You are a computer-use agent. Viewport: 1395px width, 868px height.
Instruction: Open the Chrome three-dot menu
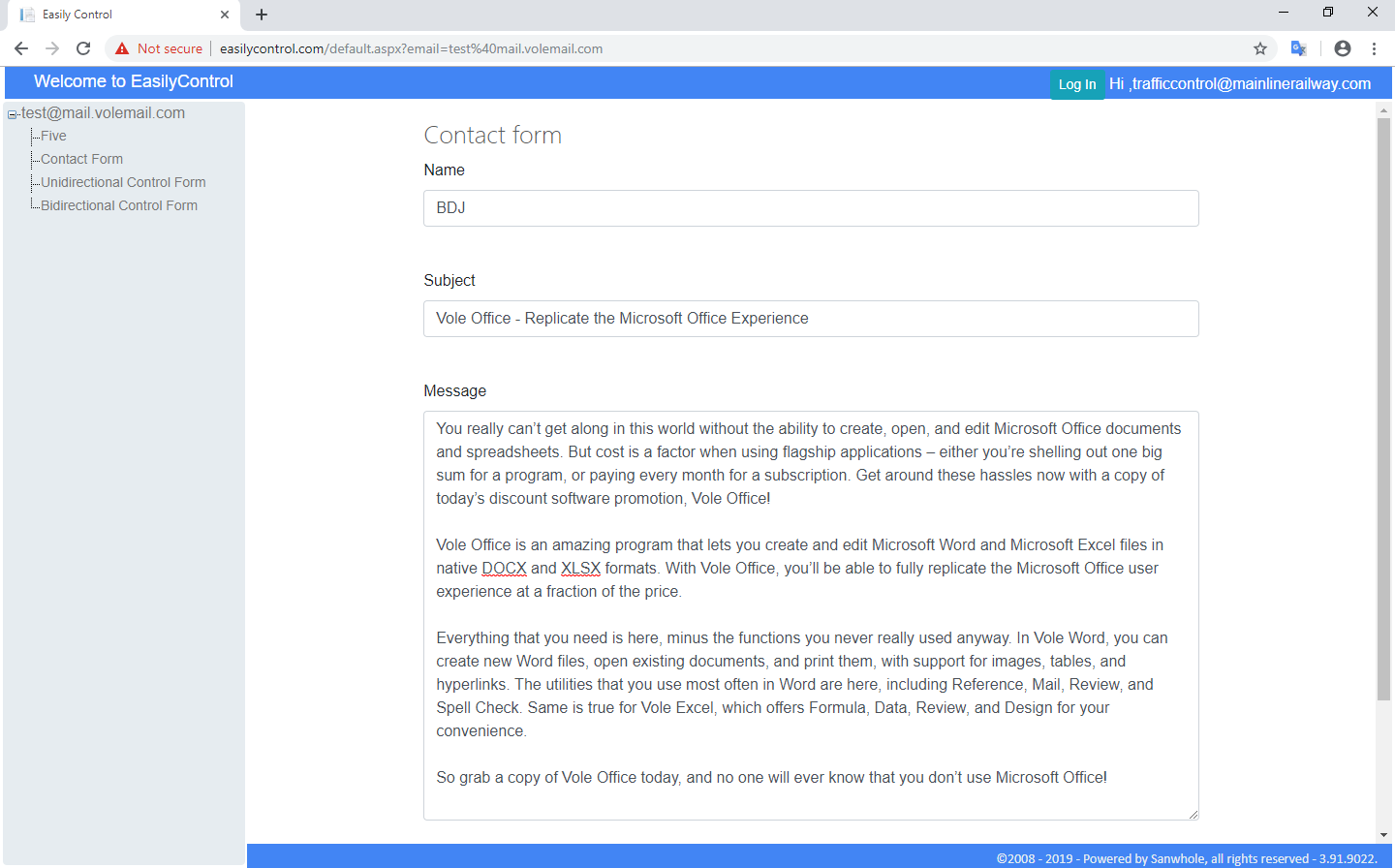pos(1374,48)
